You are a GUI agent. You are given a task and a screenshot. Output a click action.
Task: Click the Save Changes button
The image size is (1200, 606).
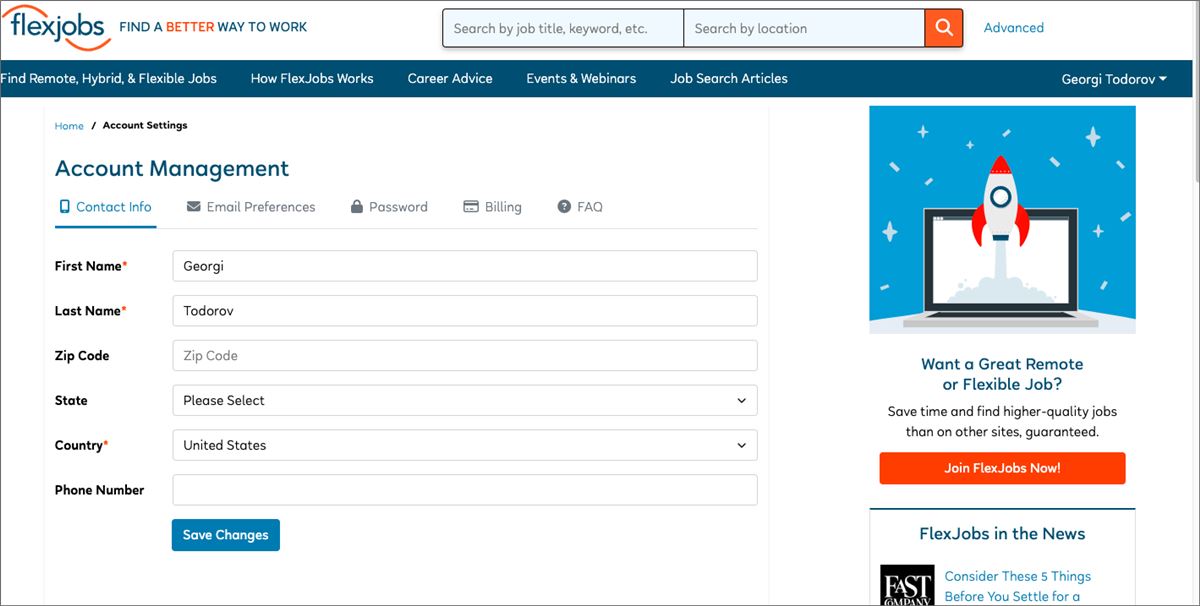[226, 535]
